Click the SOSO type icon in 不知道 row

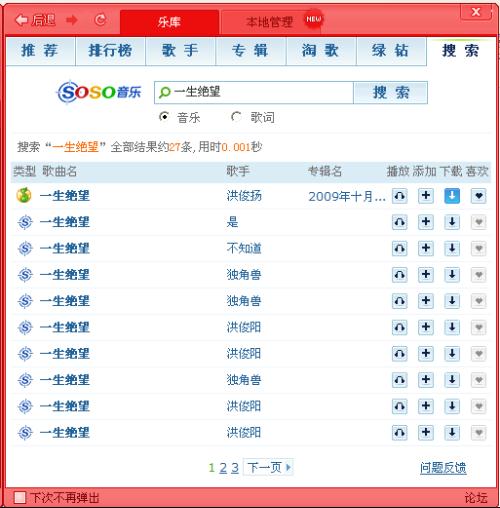25,248
